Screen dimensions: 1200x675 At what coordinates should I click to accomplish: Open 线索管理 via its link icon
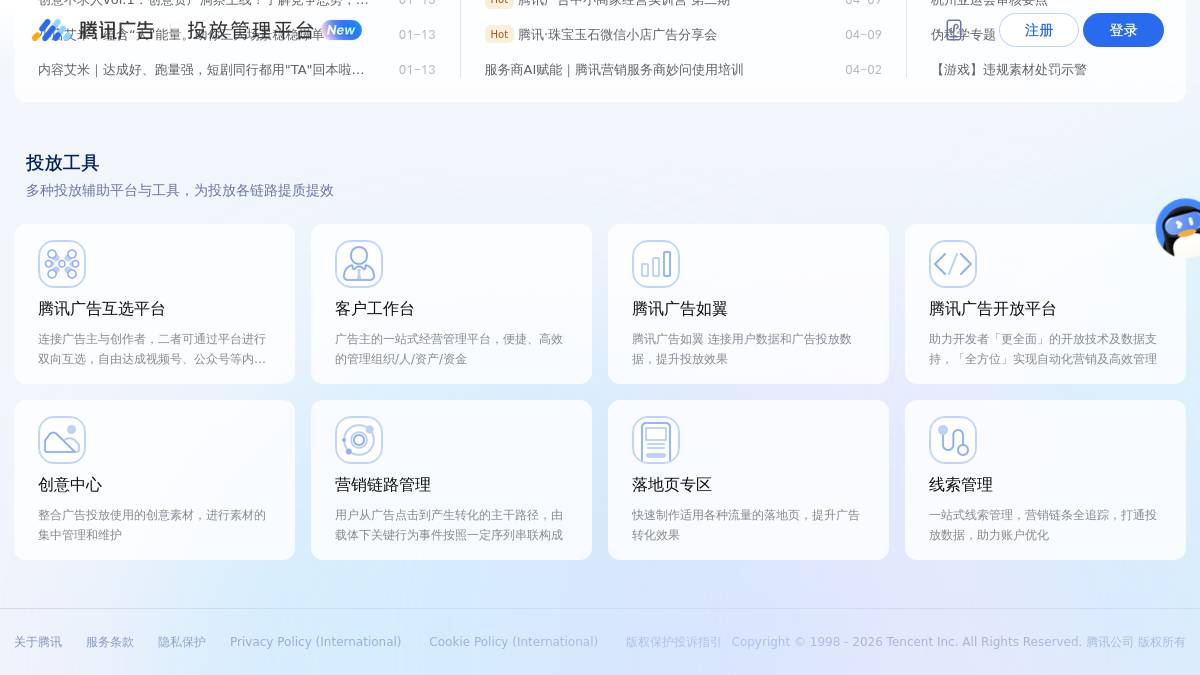[953, 439]
